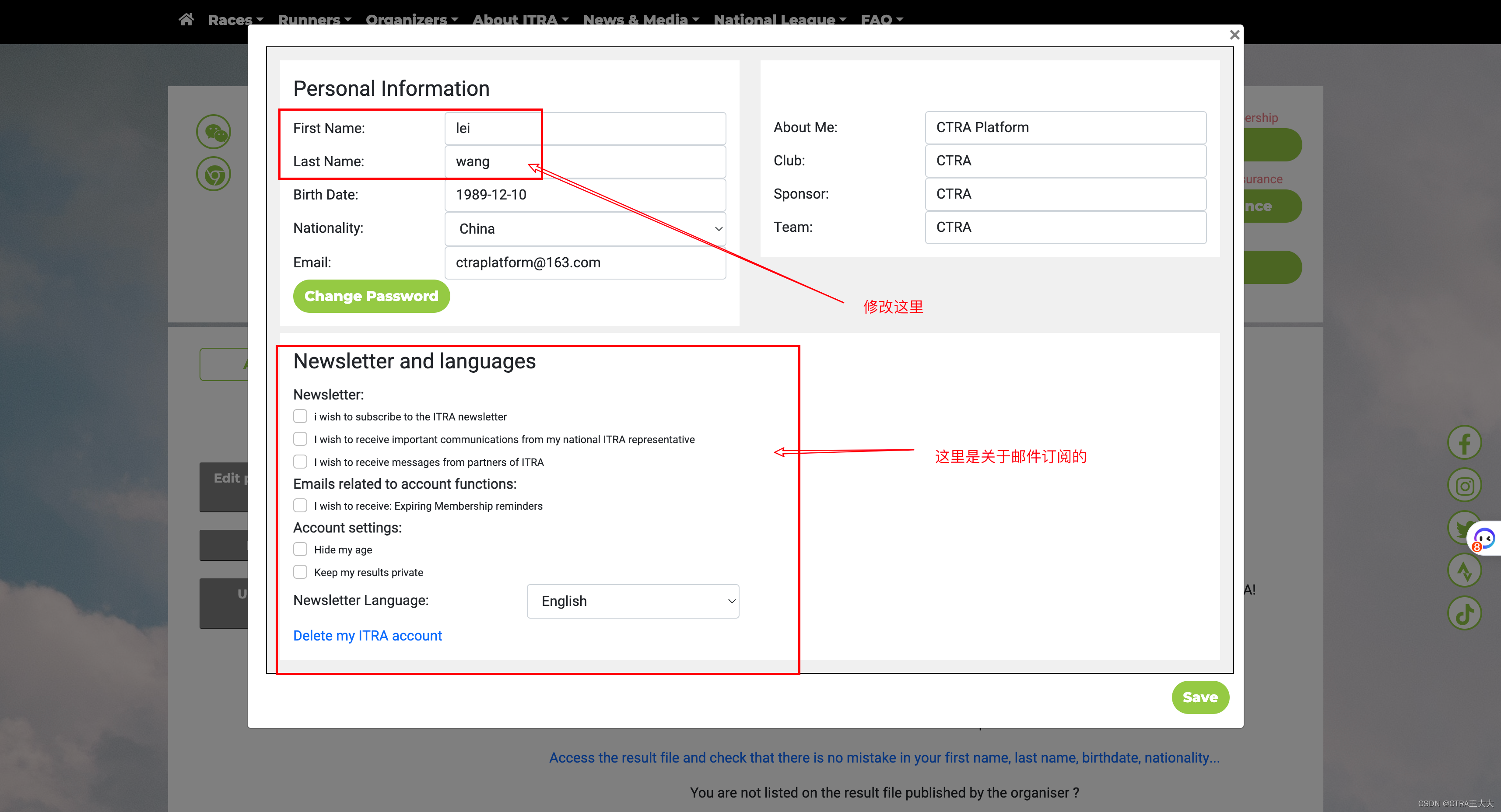Image resolution: width=1501 pixels, height=812 pixels.
Task: Click the About Me field
Action: pos(1065,128)
